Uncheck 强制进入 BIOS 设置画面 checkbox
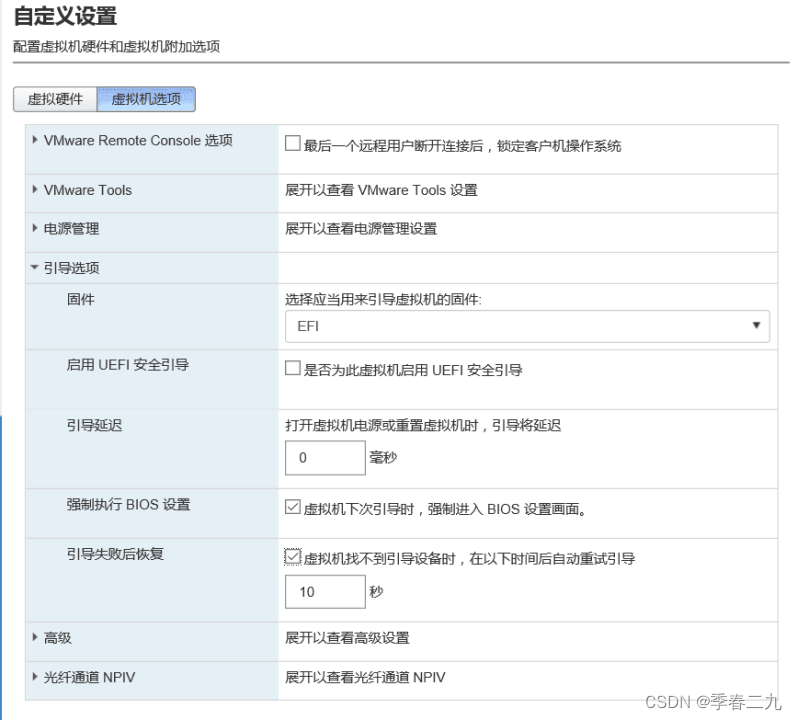The width and height of the screenshot is (797, 720). (x=292, y=507)
